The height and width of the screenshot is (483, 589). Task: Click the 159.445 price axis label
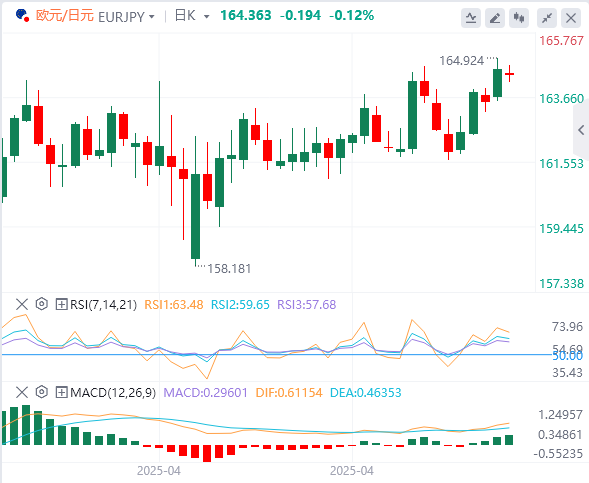coord(562,229)
